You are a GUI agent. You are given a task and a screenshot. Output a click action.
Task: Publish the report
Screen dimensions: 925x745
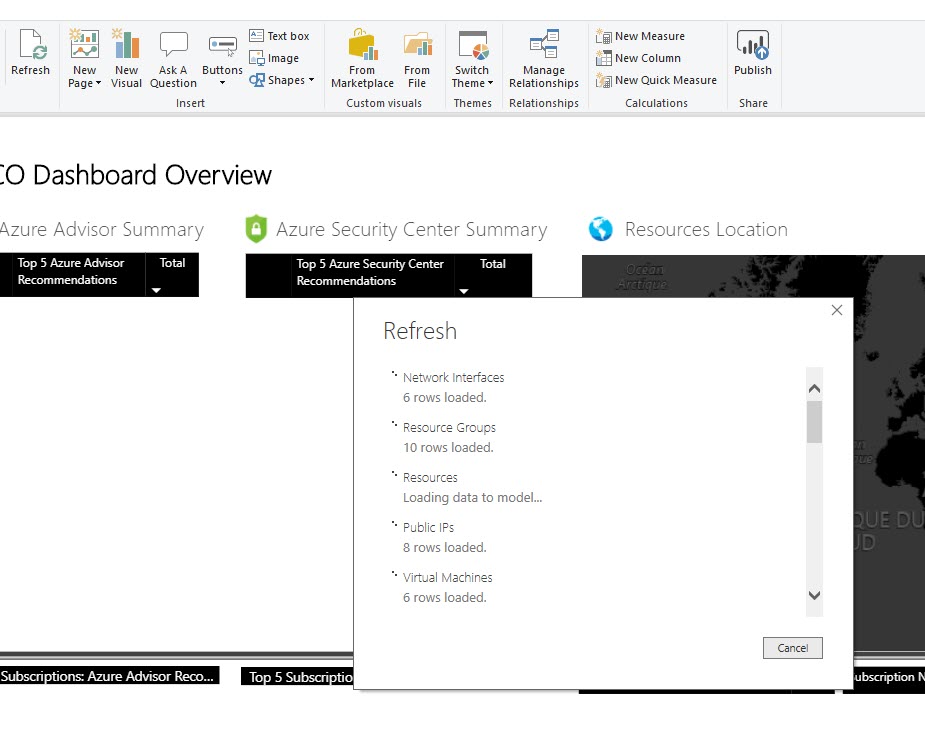[753, 52]
